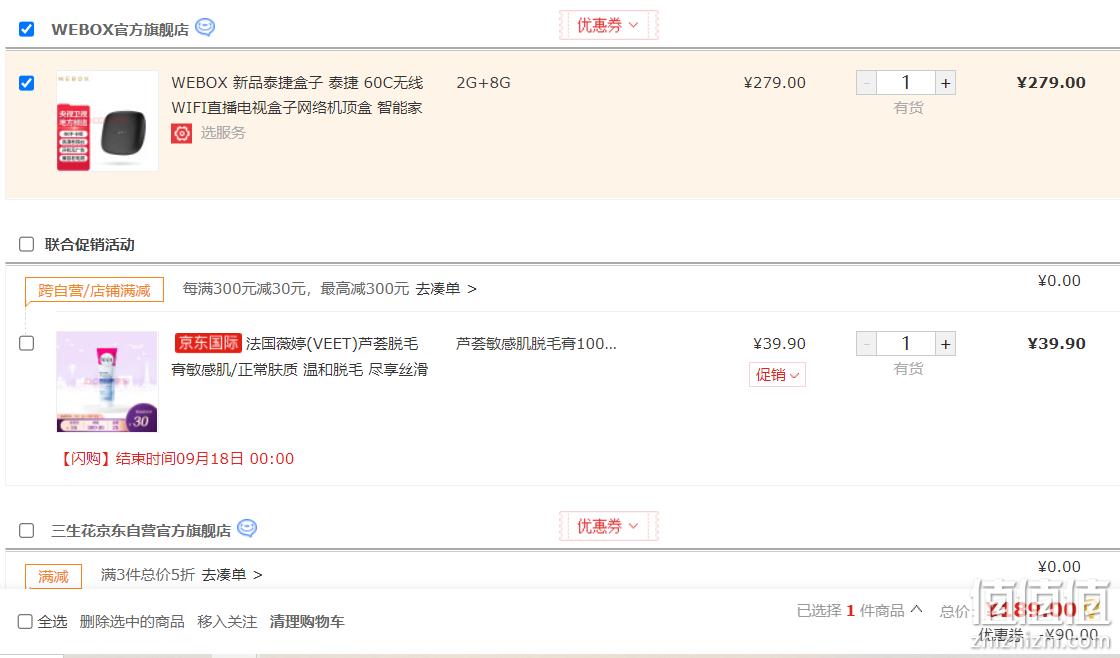Decrease WEBOX box quantity with minus

[x=866, y=83]
